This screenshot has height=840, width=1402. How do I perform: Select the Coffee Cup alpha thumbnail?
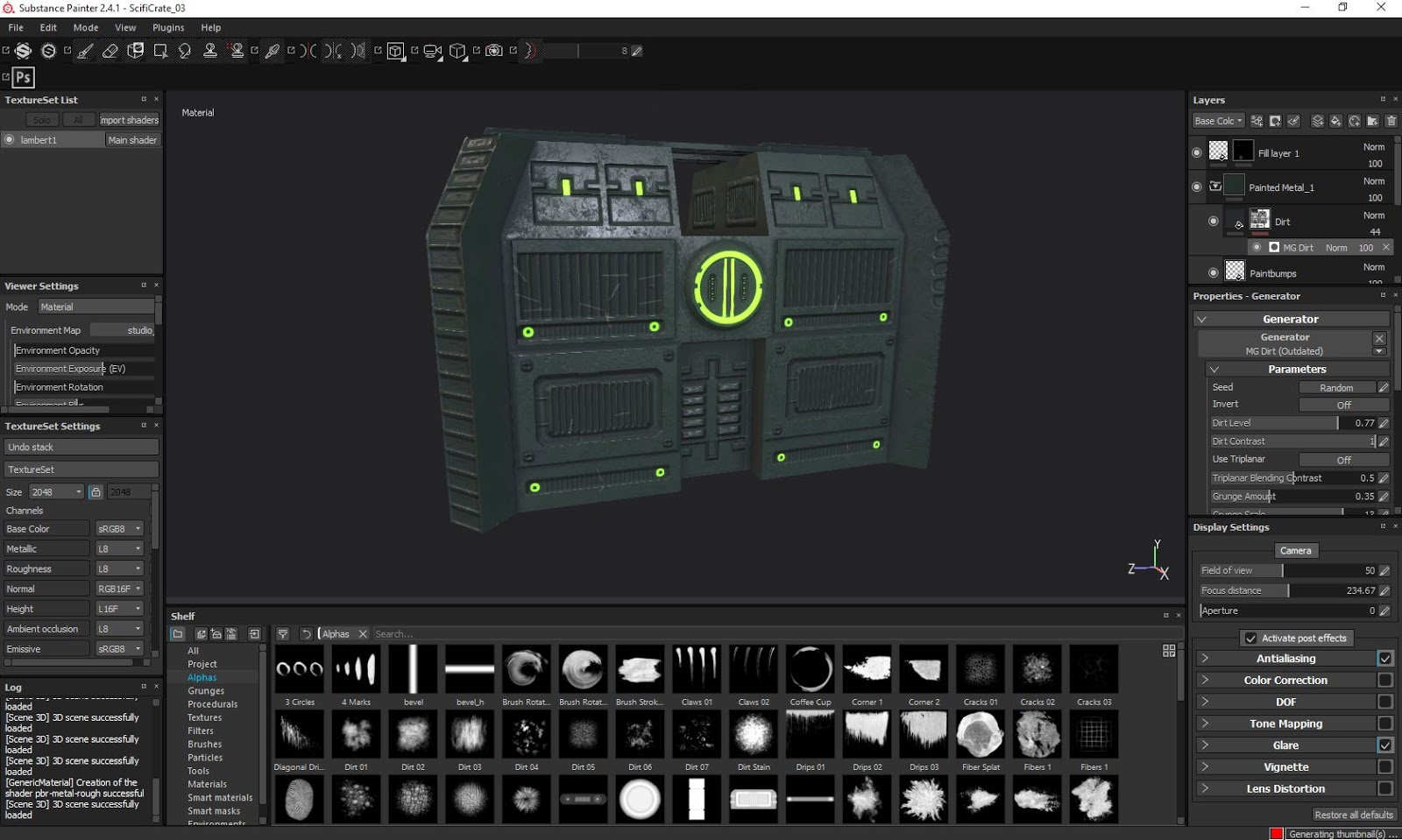810,668
